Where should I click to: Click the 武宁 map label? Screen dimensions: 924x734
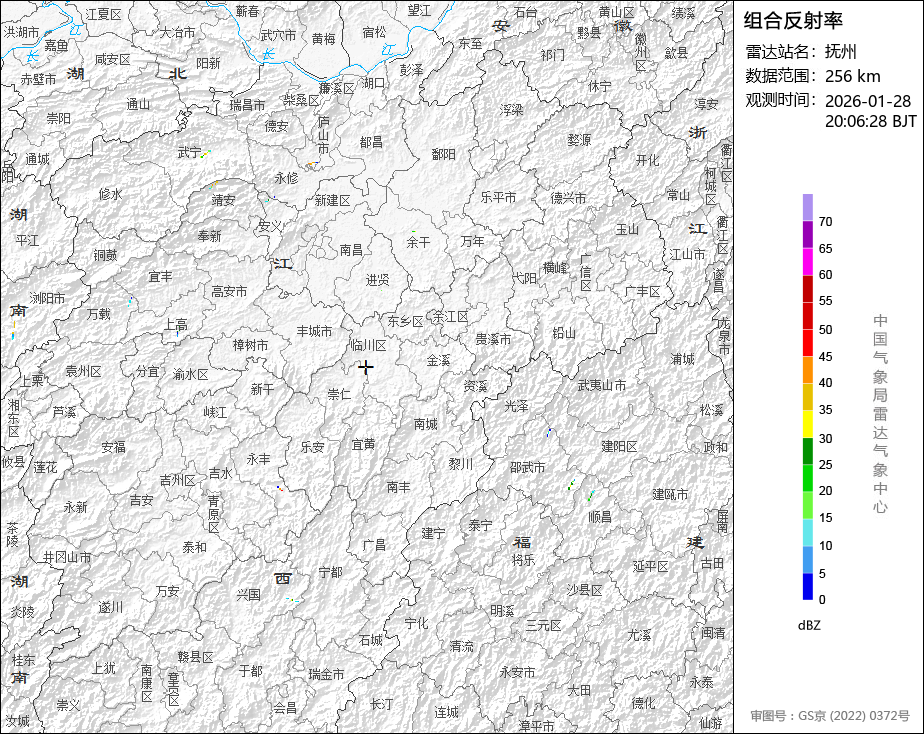tap(189, 153)
